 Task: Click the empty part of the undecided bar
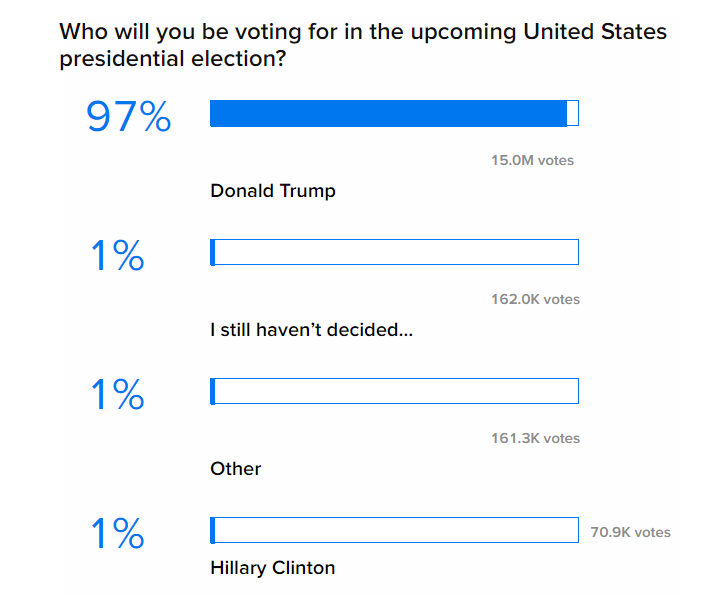396,252
